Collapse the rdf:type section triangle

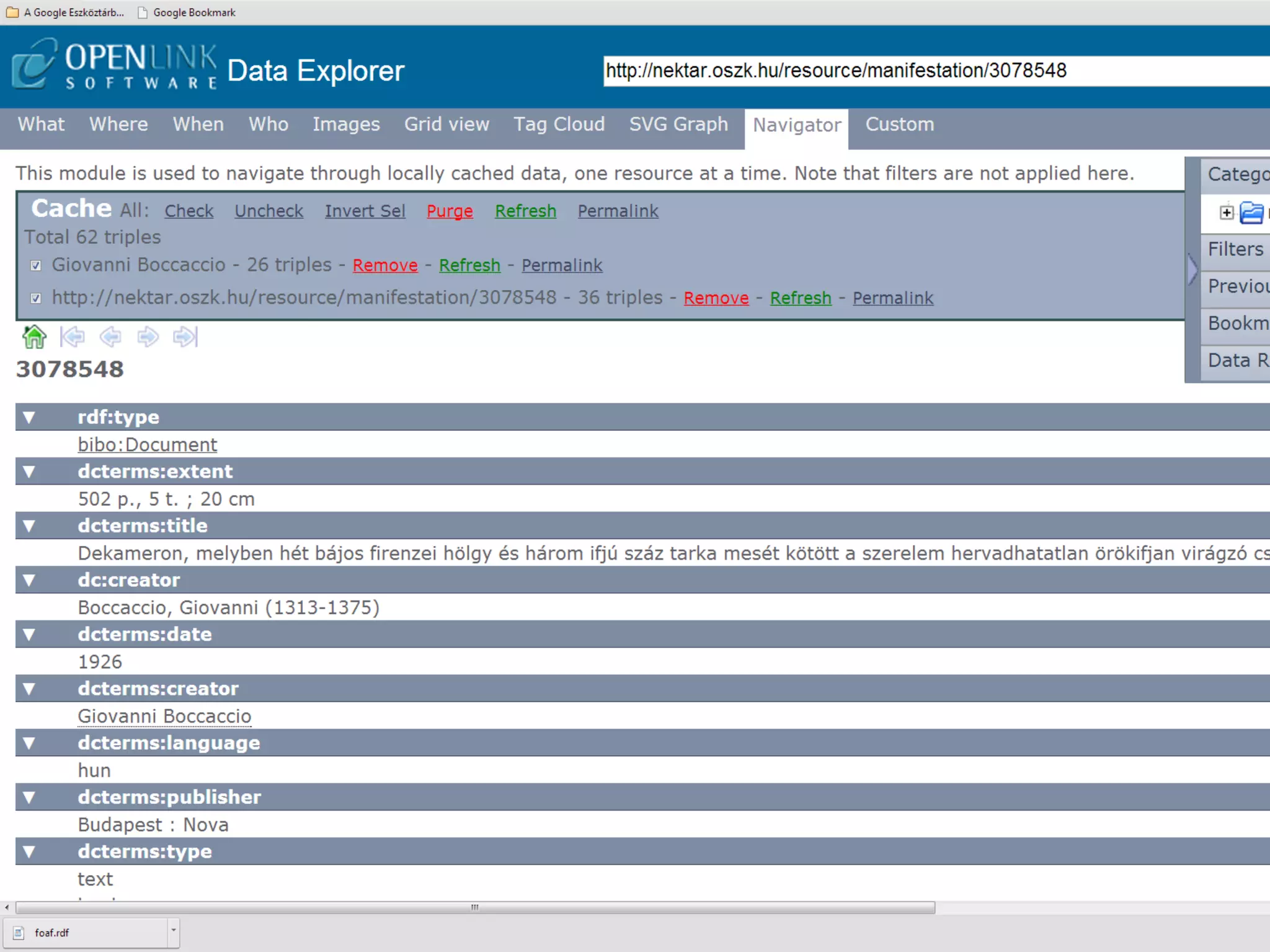click(x=29, y=417)
